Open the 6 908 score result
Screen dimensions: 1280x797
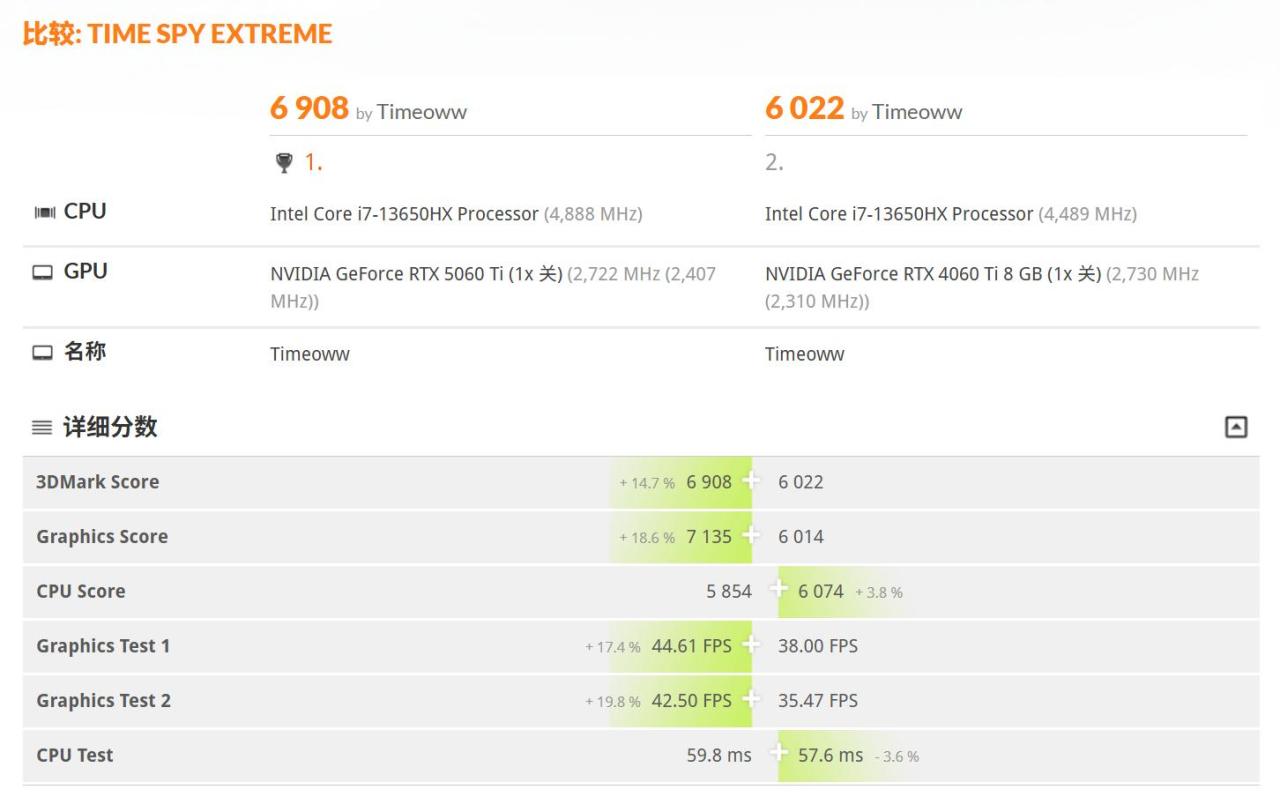tap(309, 108)
